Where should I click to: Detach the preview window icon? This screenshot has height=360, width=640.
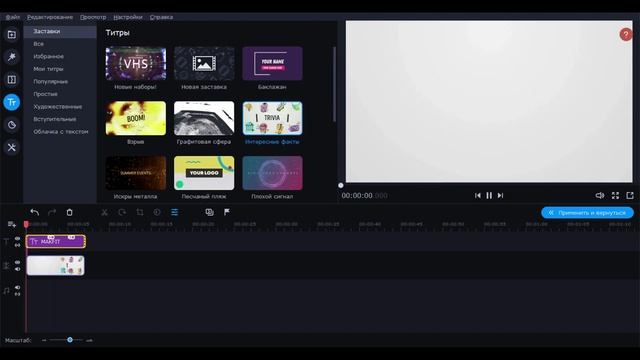(x=630, y=196)
